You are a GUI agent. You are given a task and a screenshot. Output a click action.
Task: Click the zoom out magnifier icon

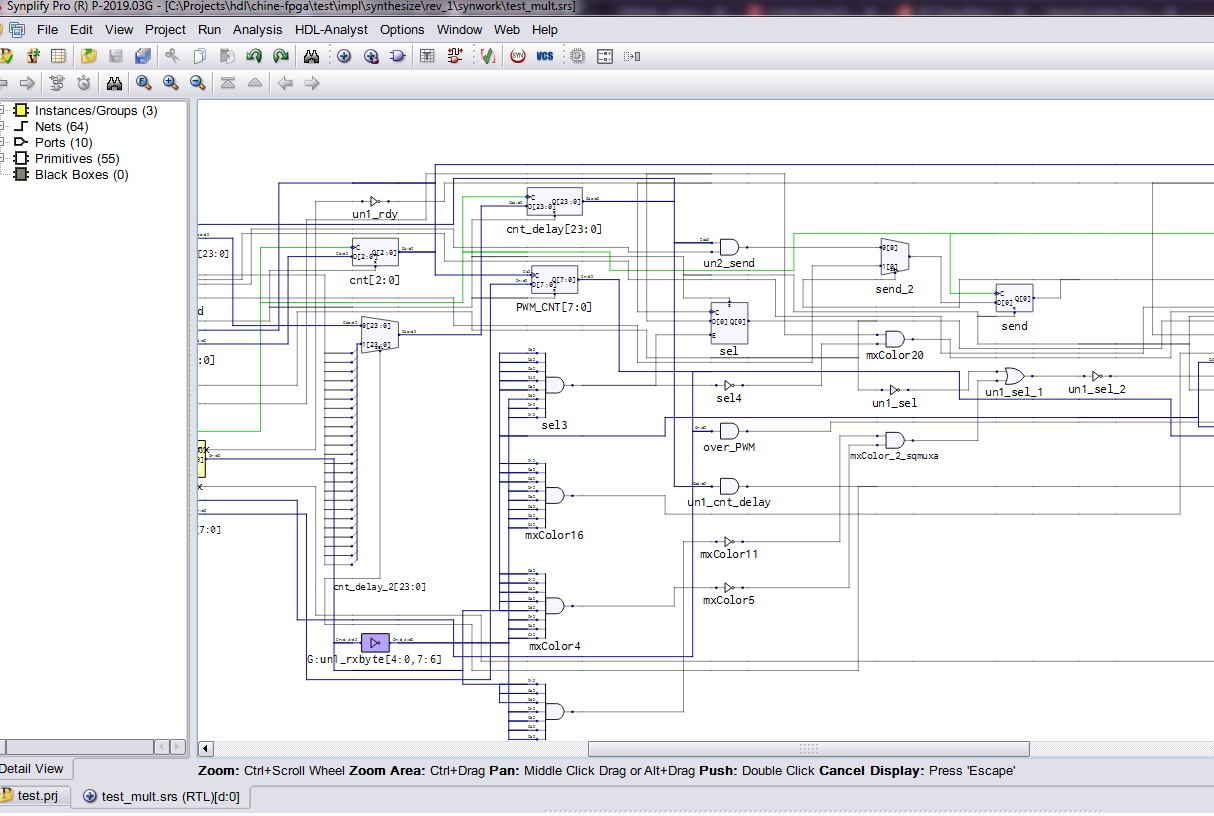click(198, 83)
